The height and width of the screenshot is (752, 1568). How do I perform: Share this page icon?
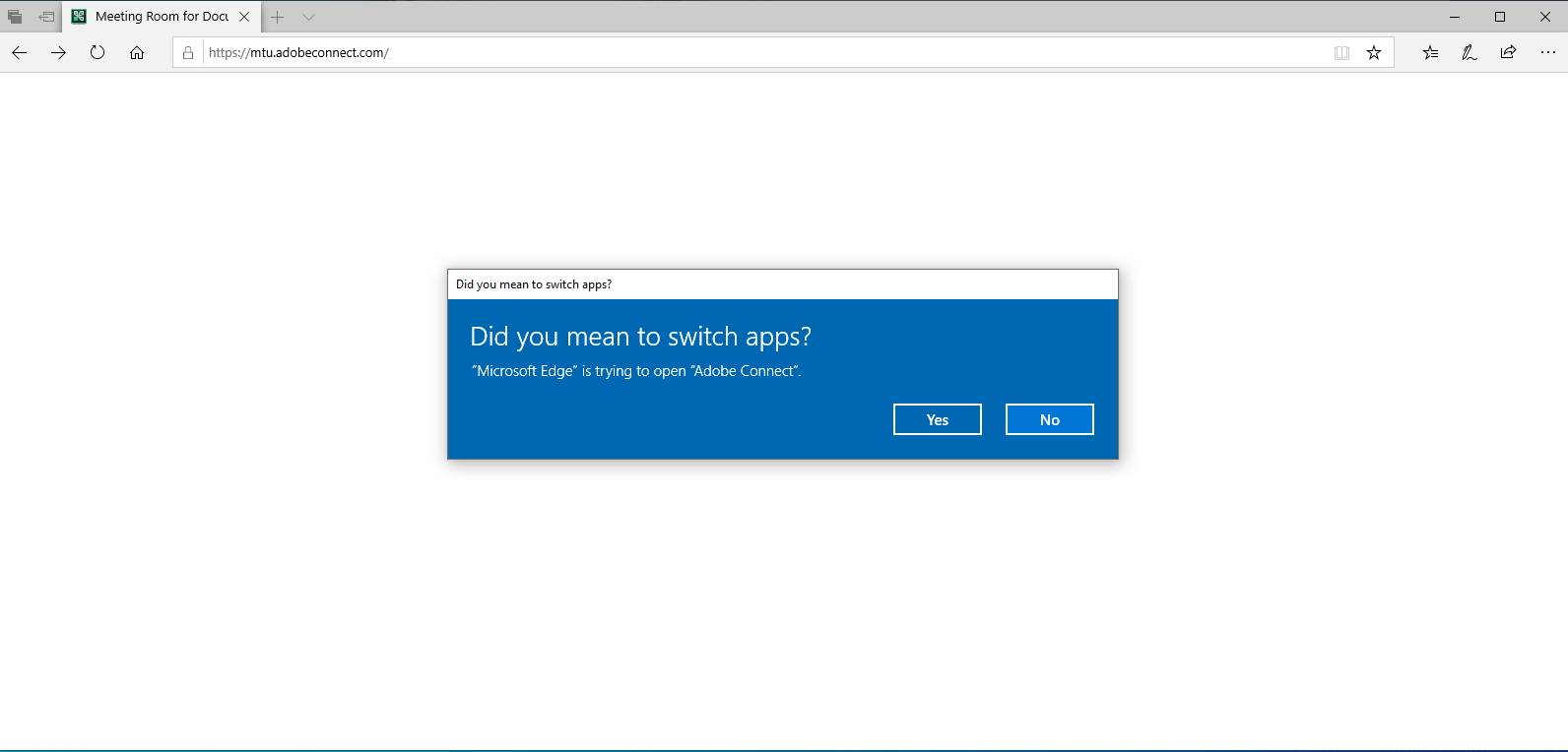[x=1508, y=52]
